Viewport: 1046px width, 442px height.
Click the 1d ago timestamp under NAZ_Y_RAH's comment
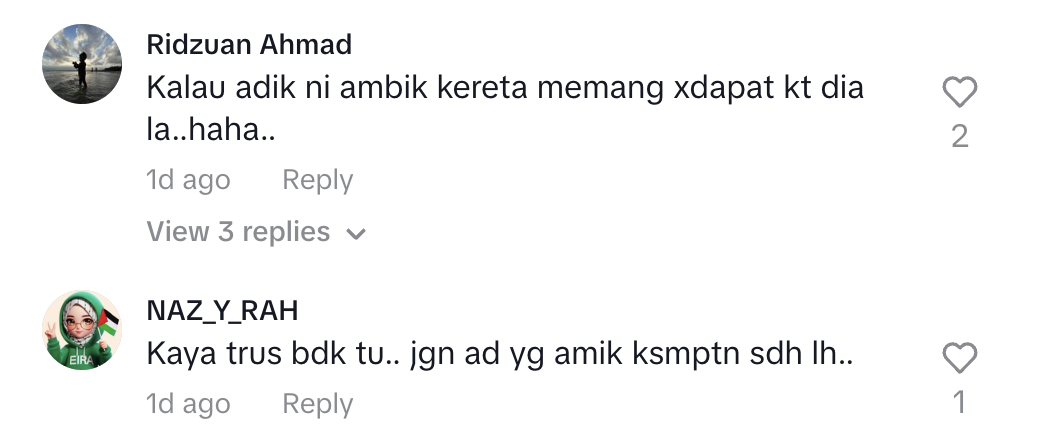(188, 404)
